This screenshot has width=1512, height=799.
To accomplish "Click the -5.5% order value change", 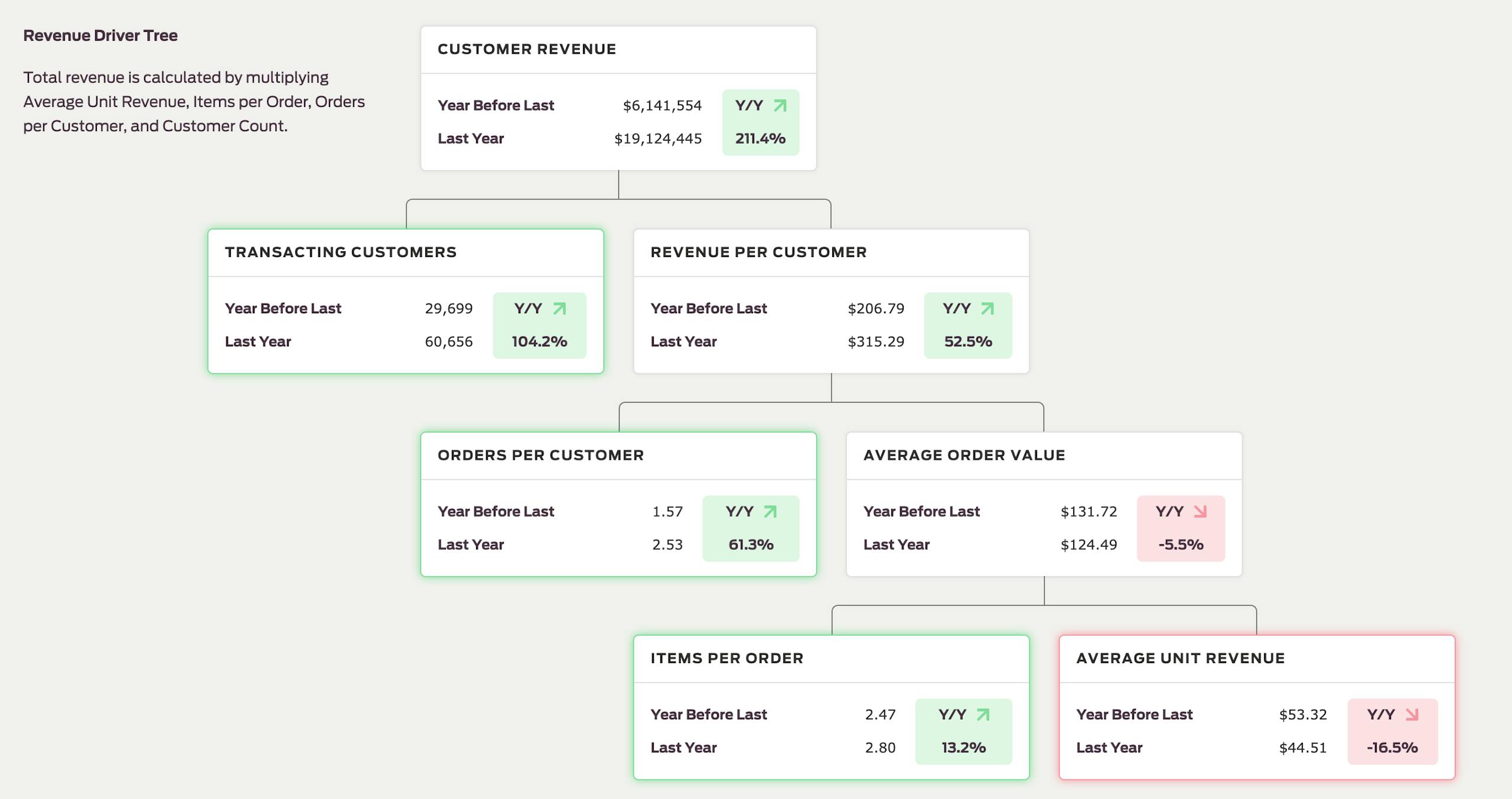I will (x=1181, y=544).
